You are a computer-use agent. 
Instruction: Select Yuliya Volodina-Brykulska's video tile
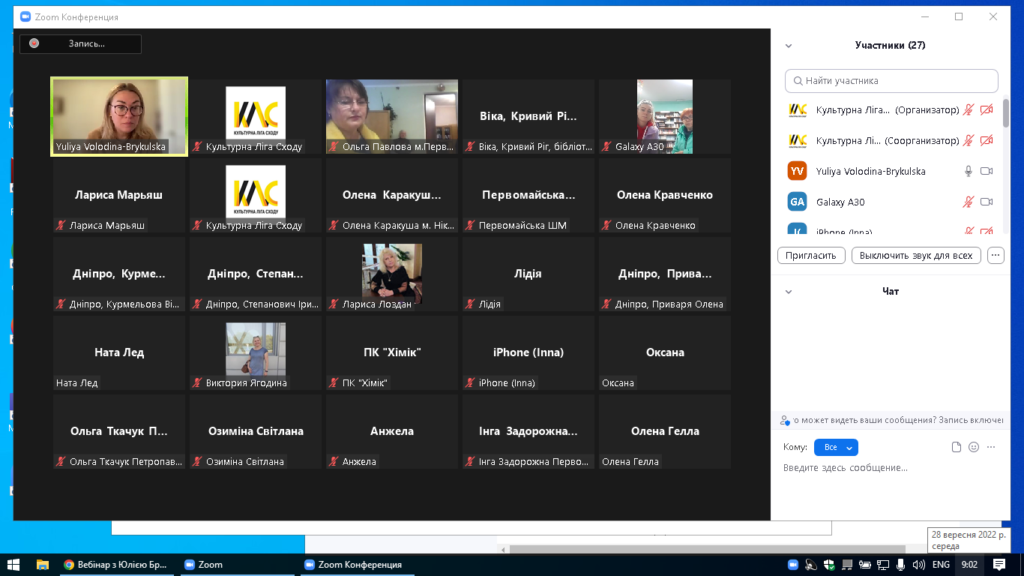point(119,117)
